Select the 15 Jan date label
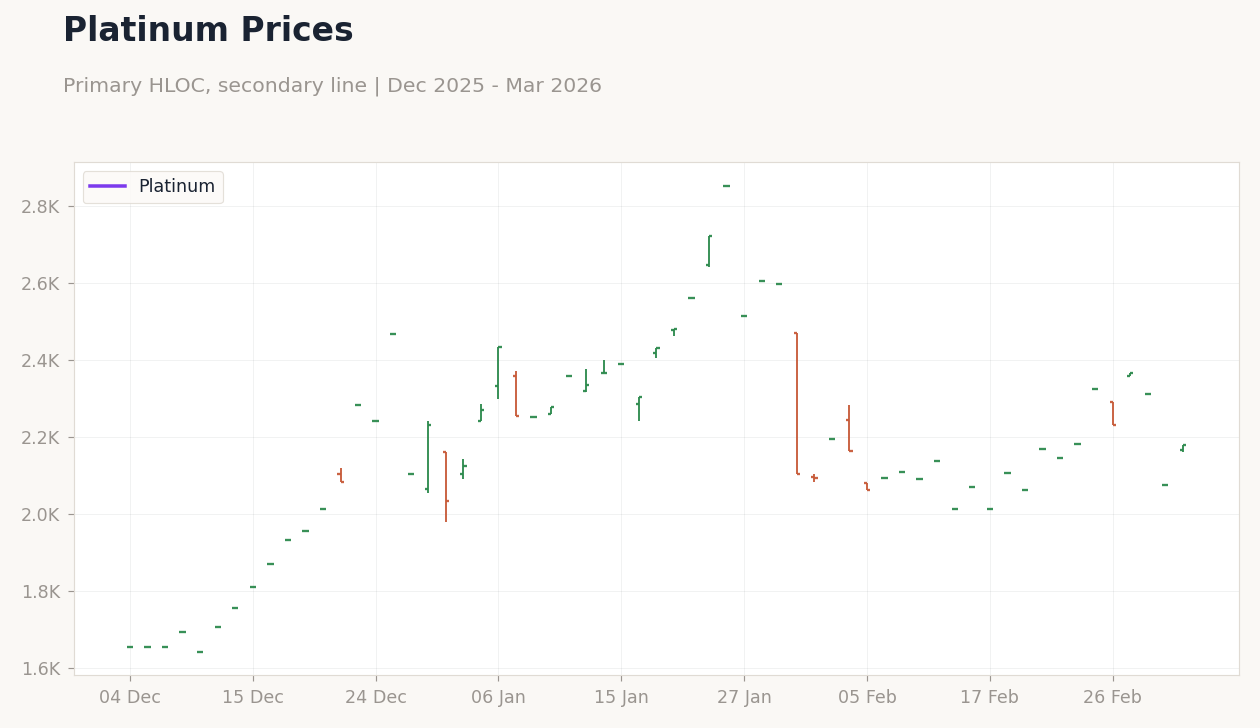The height and width of the screenshot is (728, 1260). (621, 698)
